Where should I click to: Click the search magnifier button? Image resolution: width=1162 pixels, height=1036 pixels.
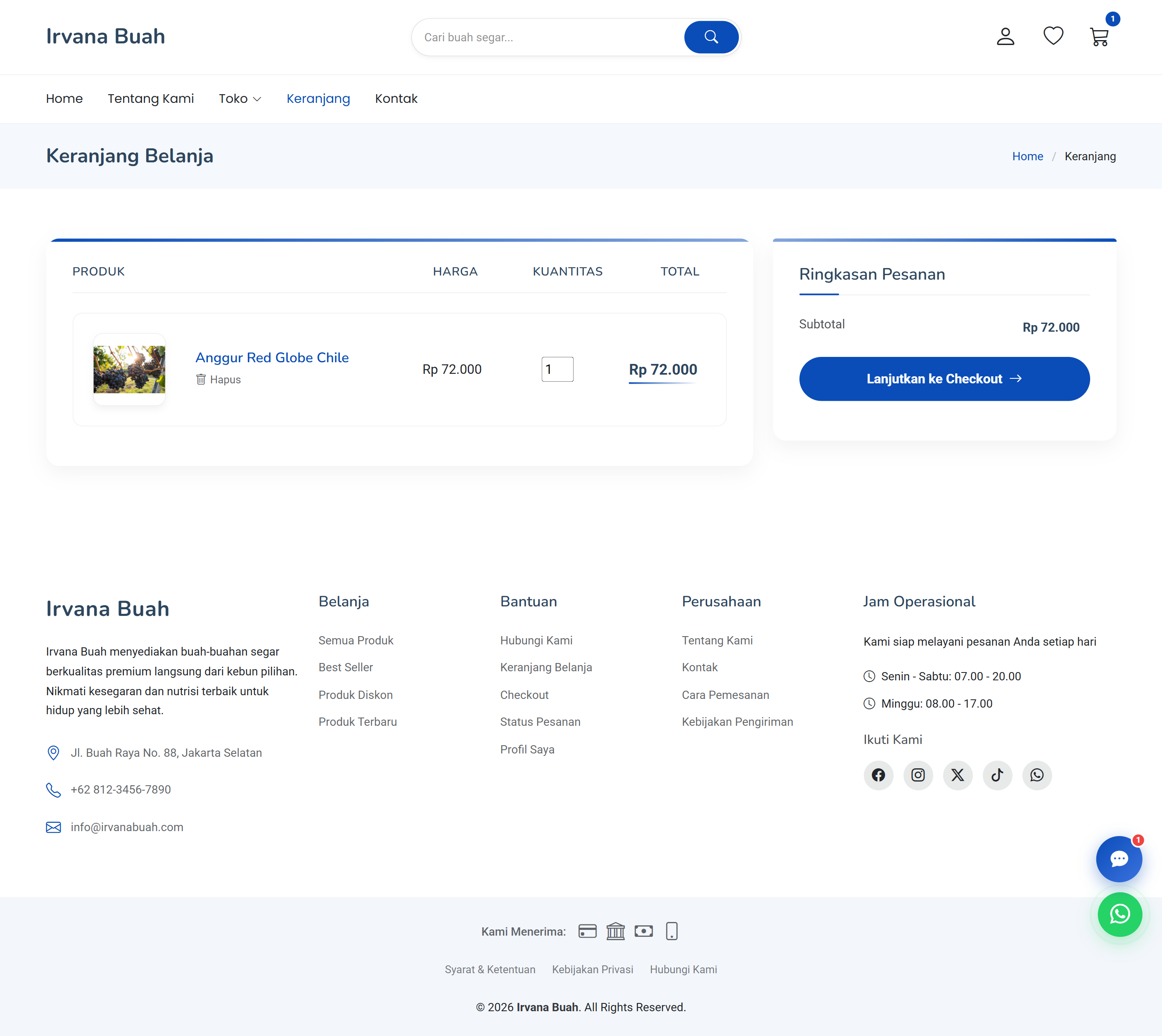(x=711, y=37)
